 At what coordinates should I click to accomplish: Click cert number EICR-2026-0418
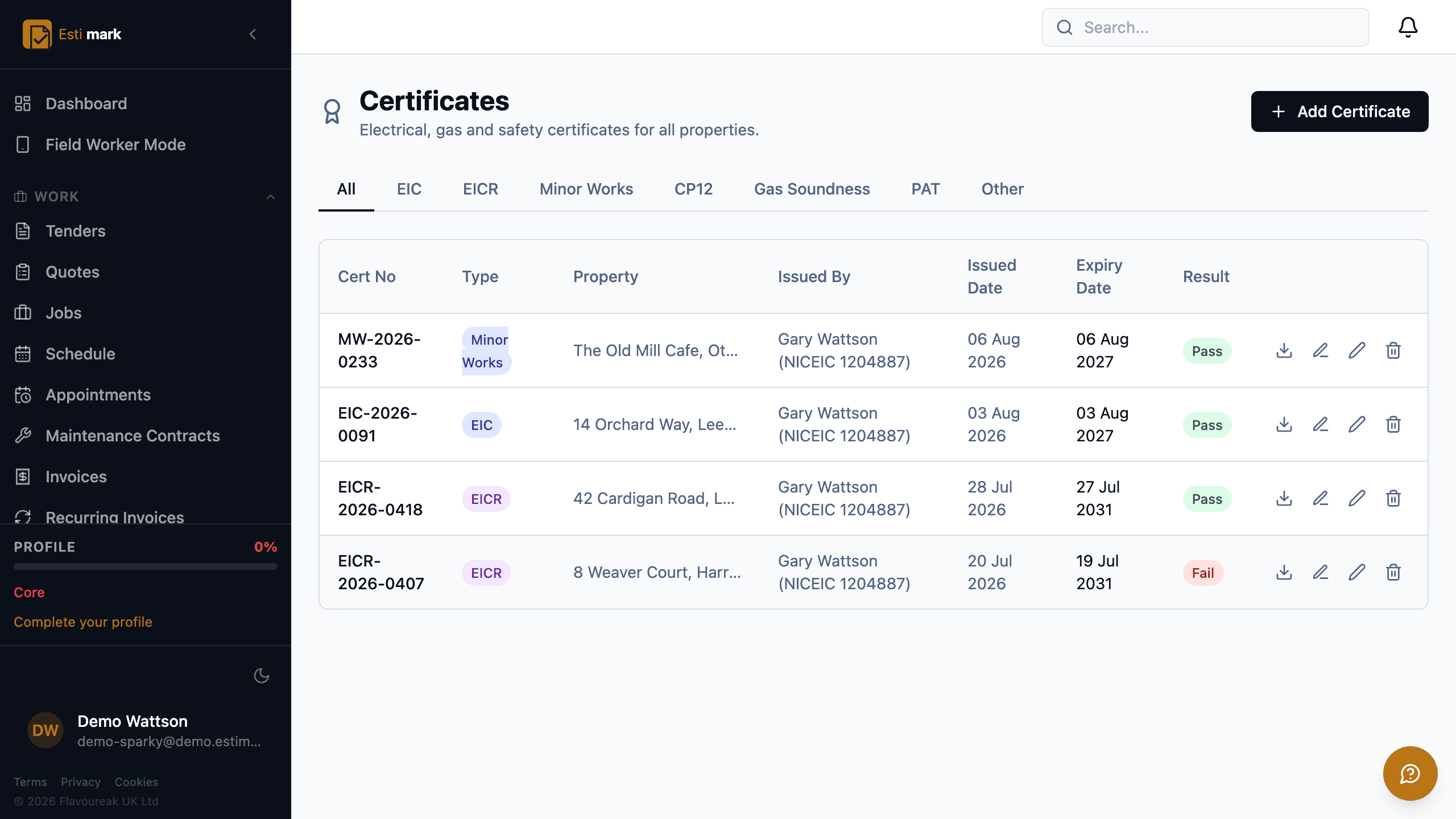[x=380, y=498]
